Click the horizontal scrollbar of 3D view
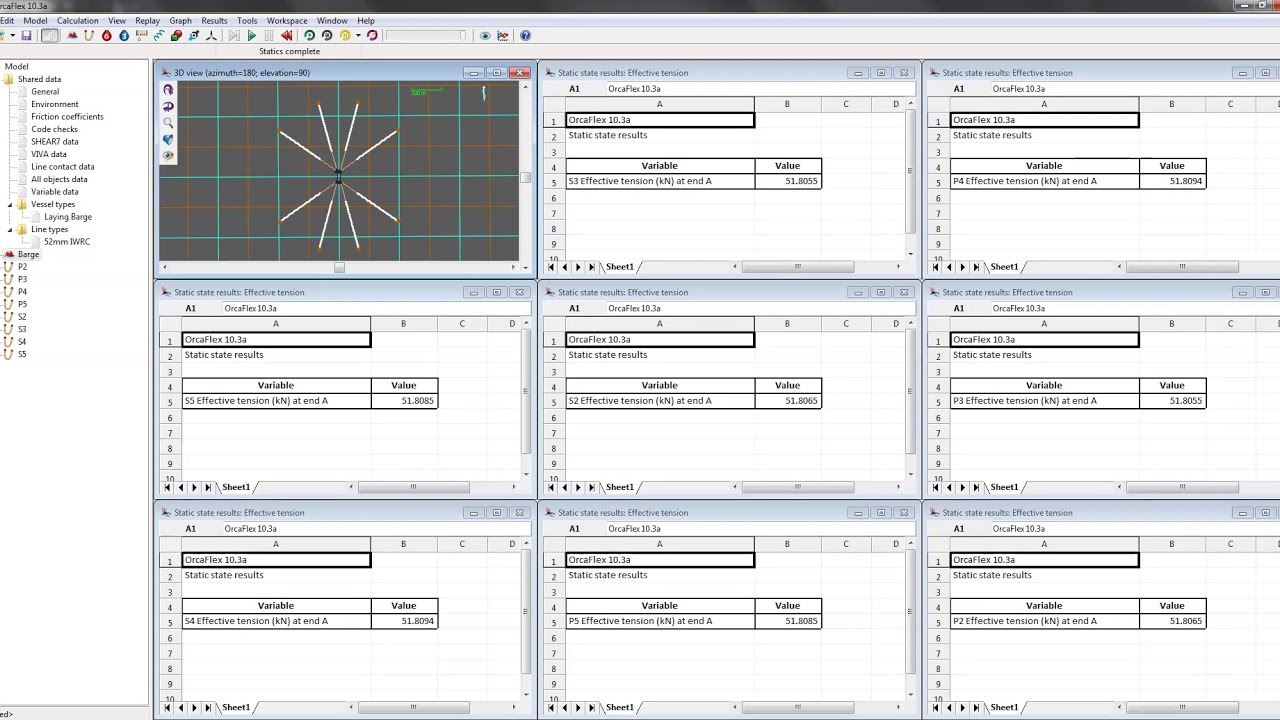The height and width of the screenshot is (720, 1280). coord(338,267)
